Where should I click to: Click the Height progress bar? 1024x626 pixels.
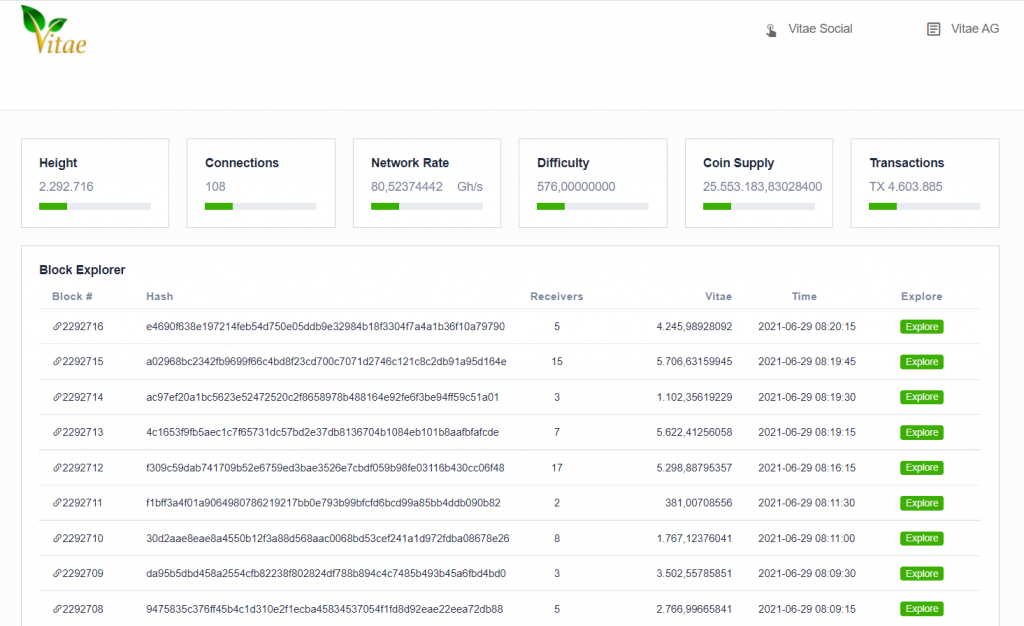pos(95,206)
